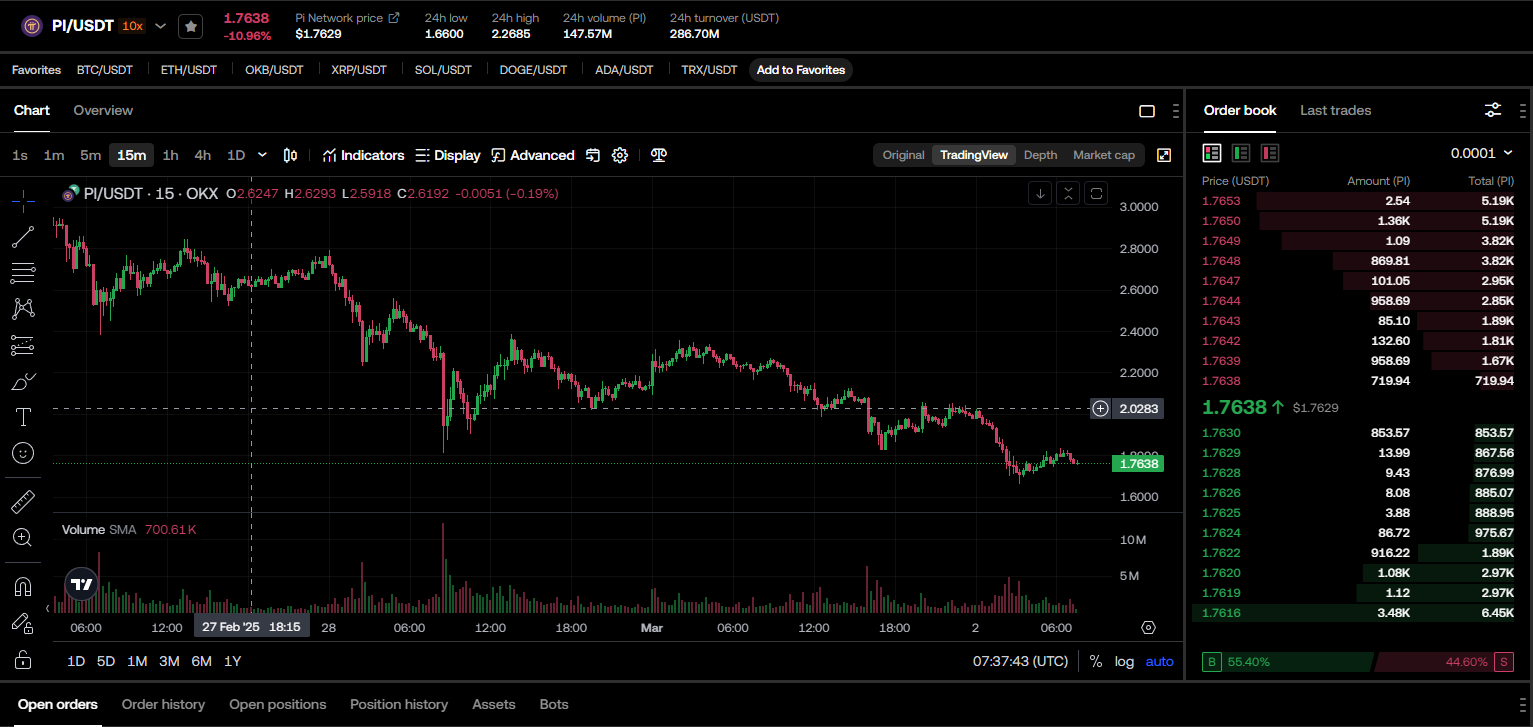Set chart range to 1Y
Screen dimensions: 1533x727
[232, 661]
